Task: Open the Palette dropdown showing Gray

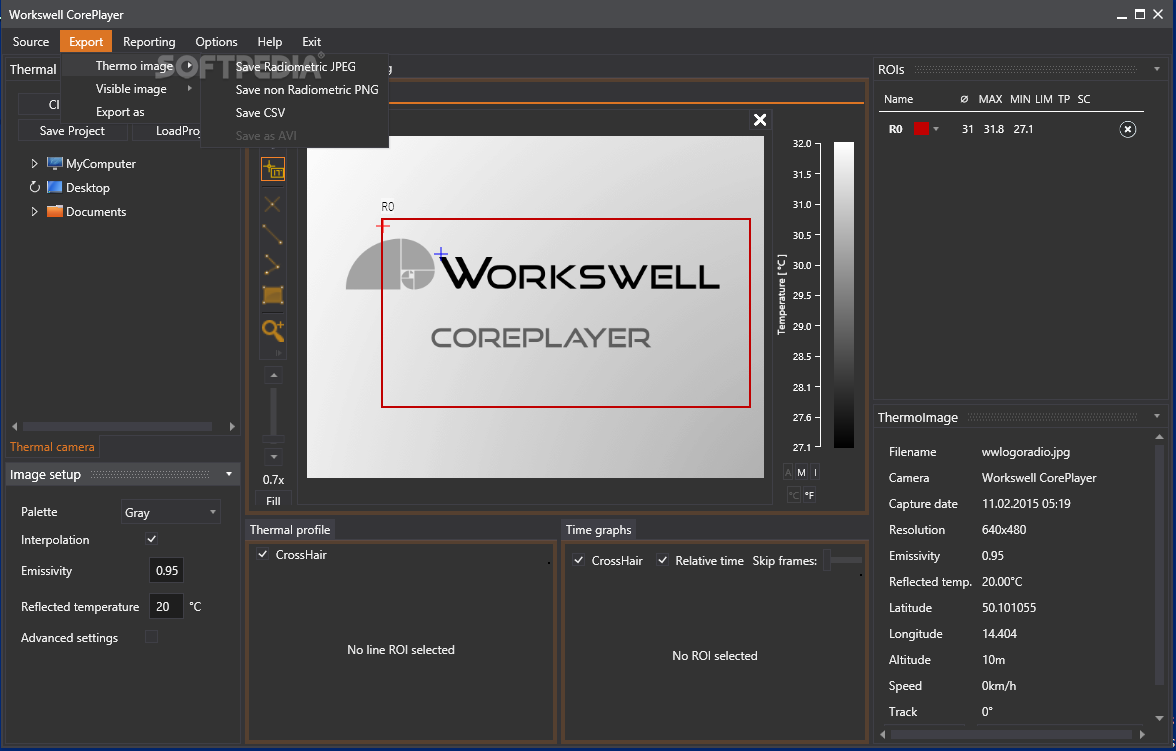Action: point(171,512)
